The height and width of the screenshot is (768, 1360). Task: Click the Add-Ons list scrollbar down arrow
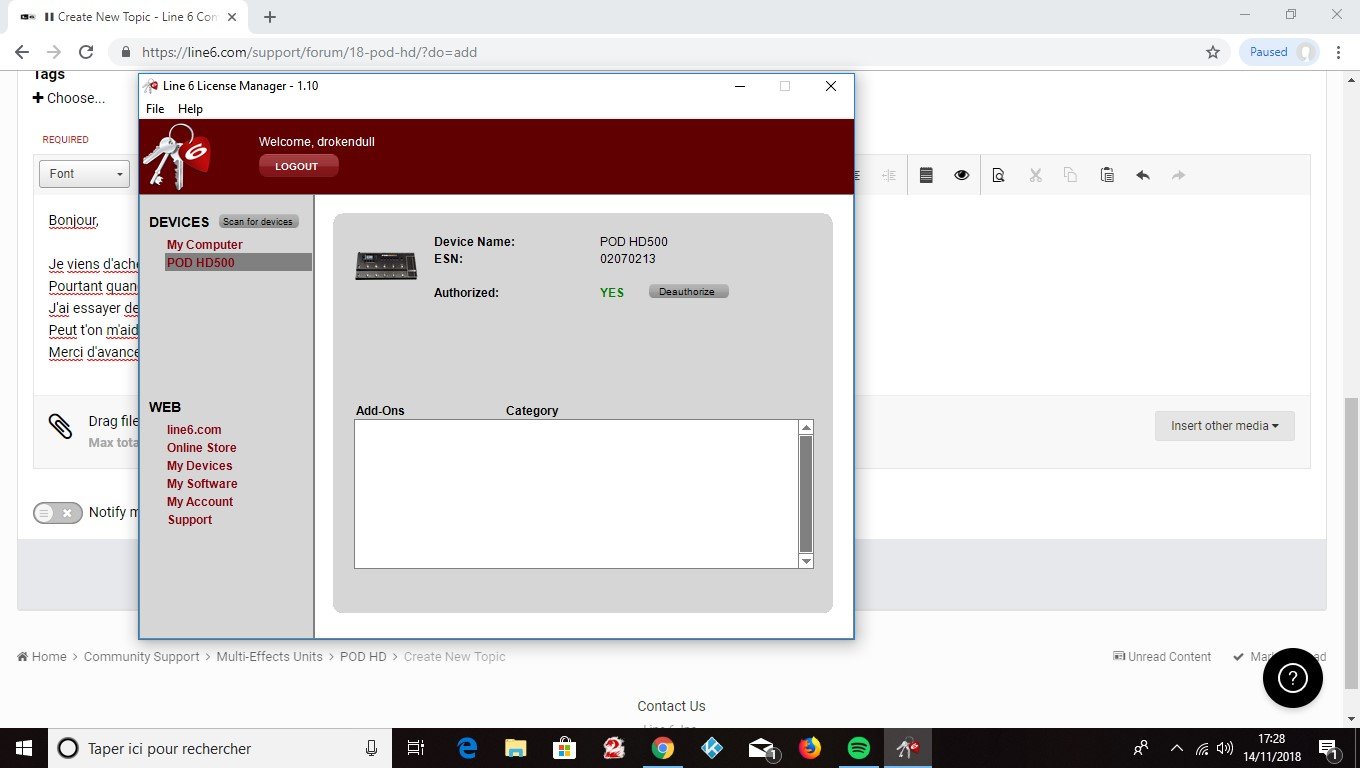pyautogui.click(x=806, y=561)
